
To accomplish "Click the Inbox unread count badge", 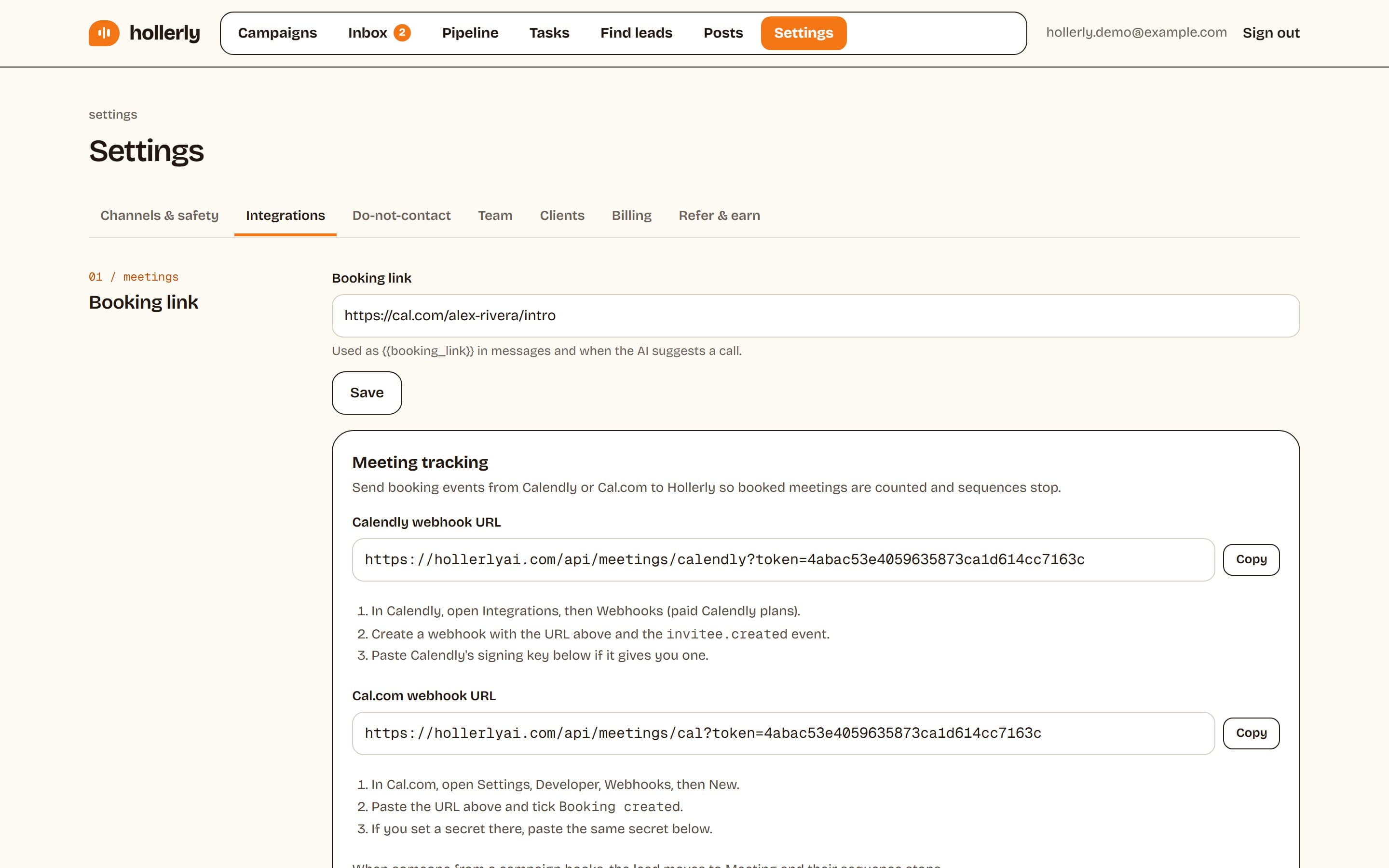I will [402, 33].
